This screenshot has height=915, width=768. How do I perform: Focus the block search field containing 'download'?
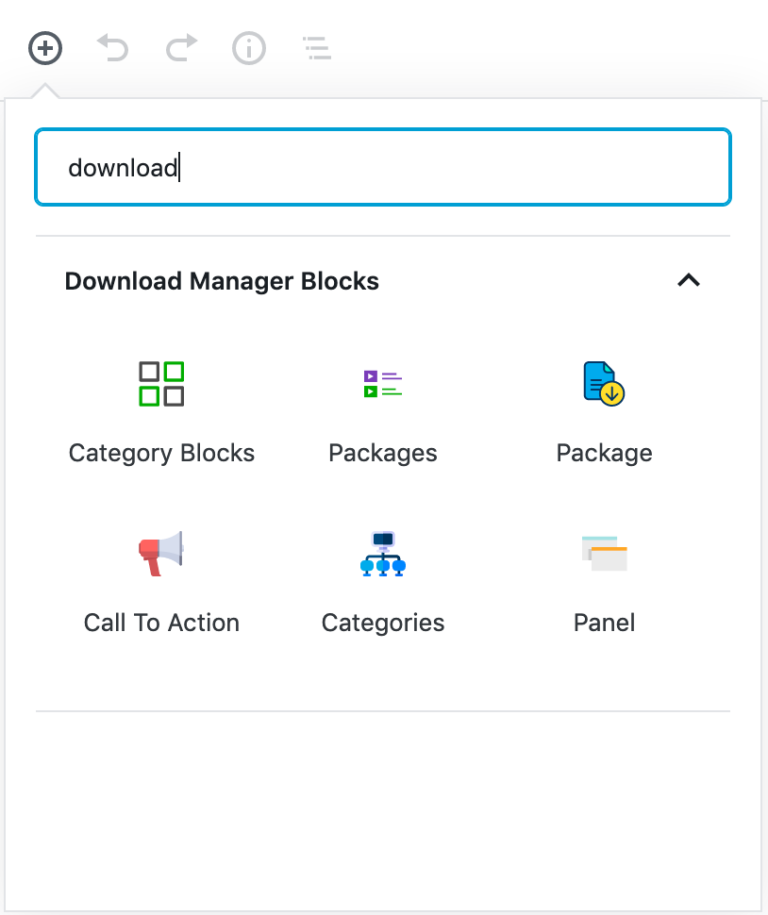[383, 167]
